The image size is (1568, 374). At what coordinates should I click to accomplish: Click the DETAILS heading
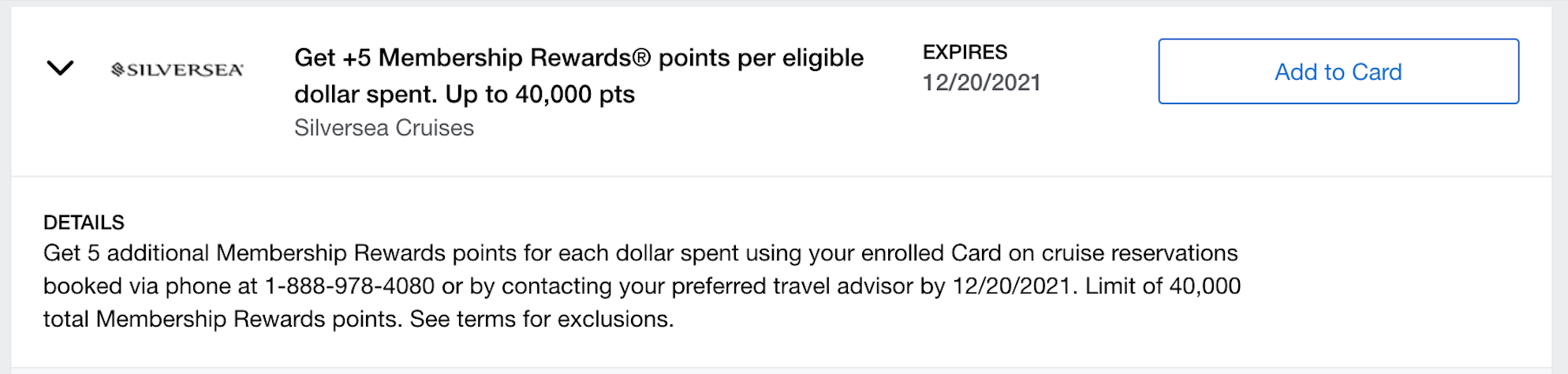point(84,223)
